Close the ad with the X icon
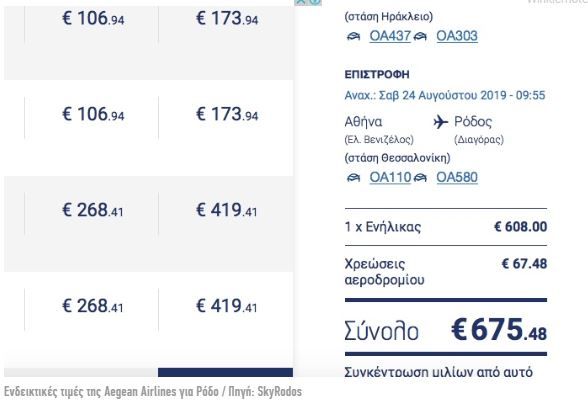Viewport: 588px width, 412px height. click(x=300, y=2)
